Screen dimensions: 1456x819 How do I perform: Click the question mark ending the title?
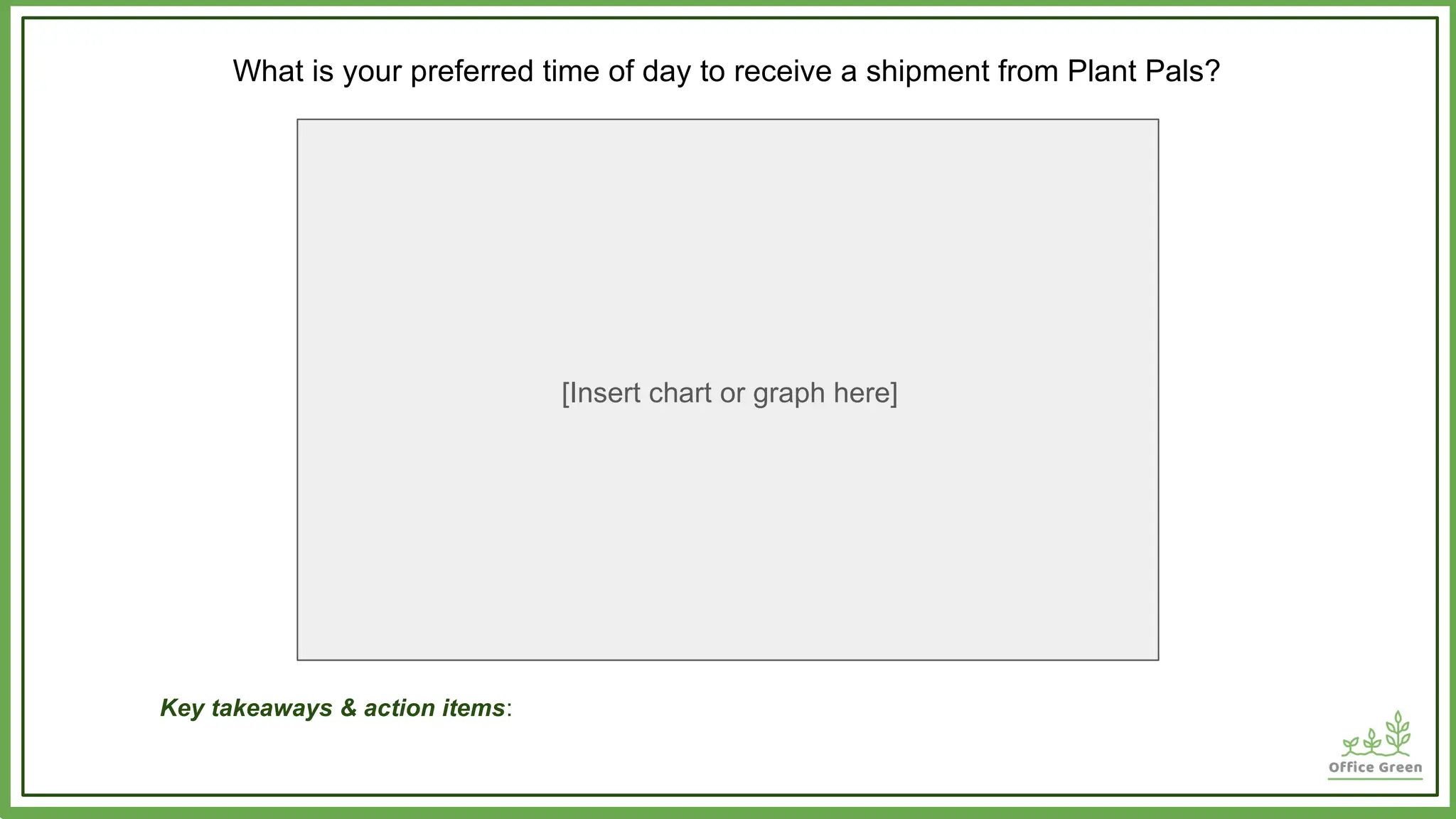point(1212,71)
